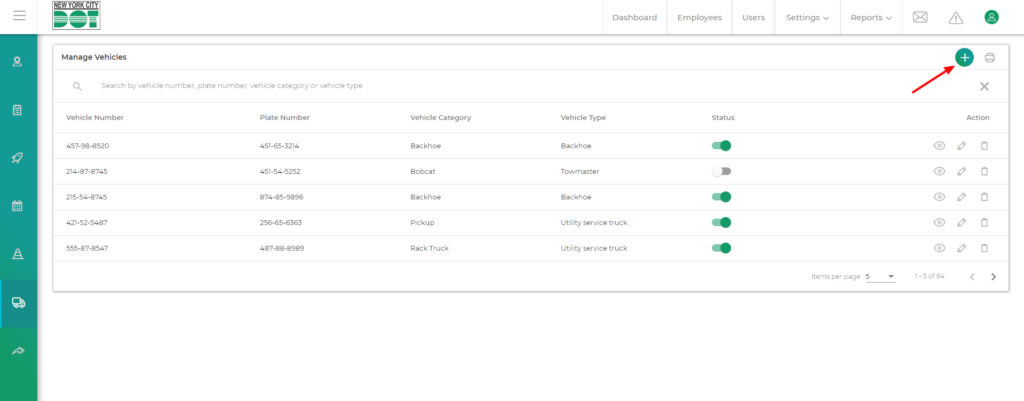Screen dimensions: 1024x401
Task: Disable status toggle for vehicle 457-98-8520
Action: [721, 146]
